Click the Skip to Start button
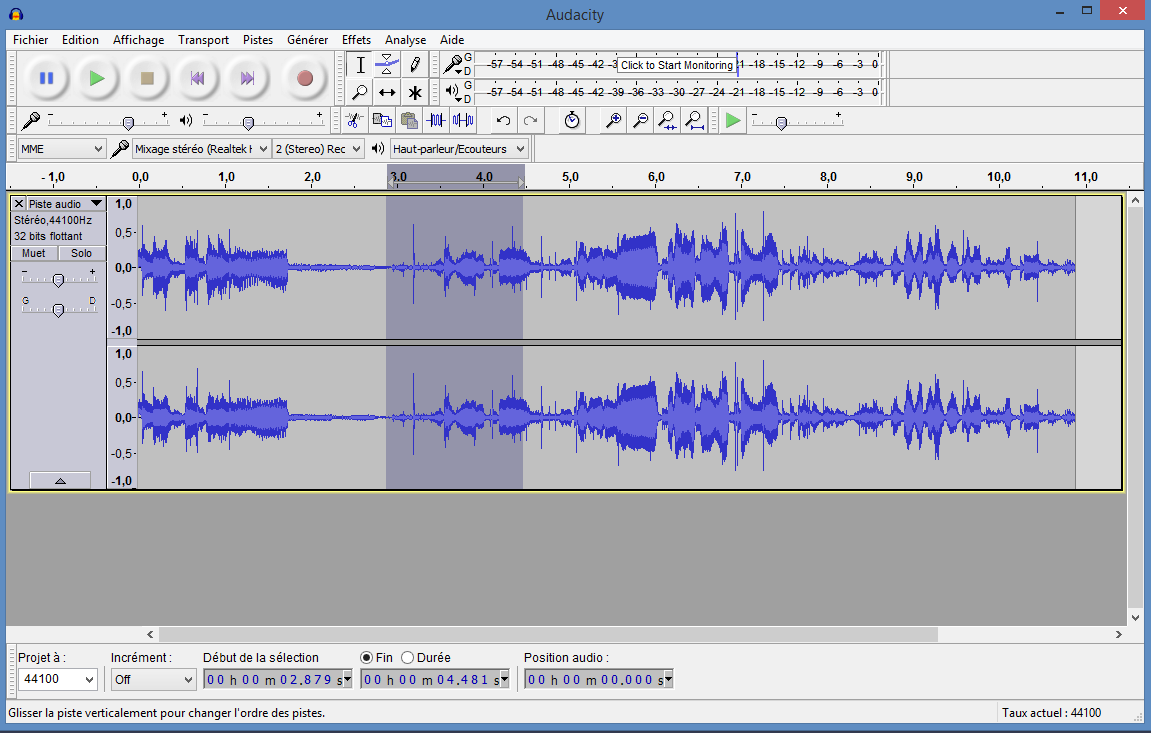The width and height of the screenshot is (1151, 733). point(197,78)
